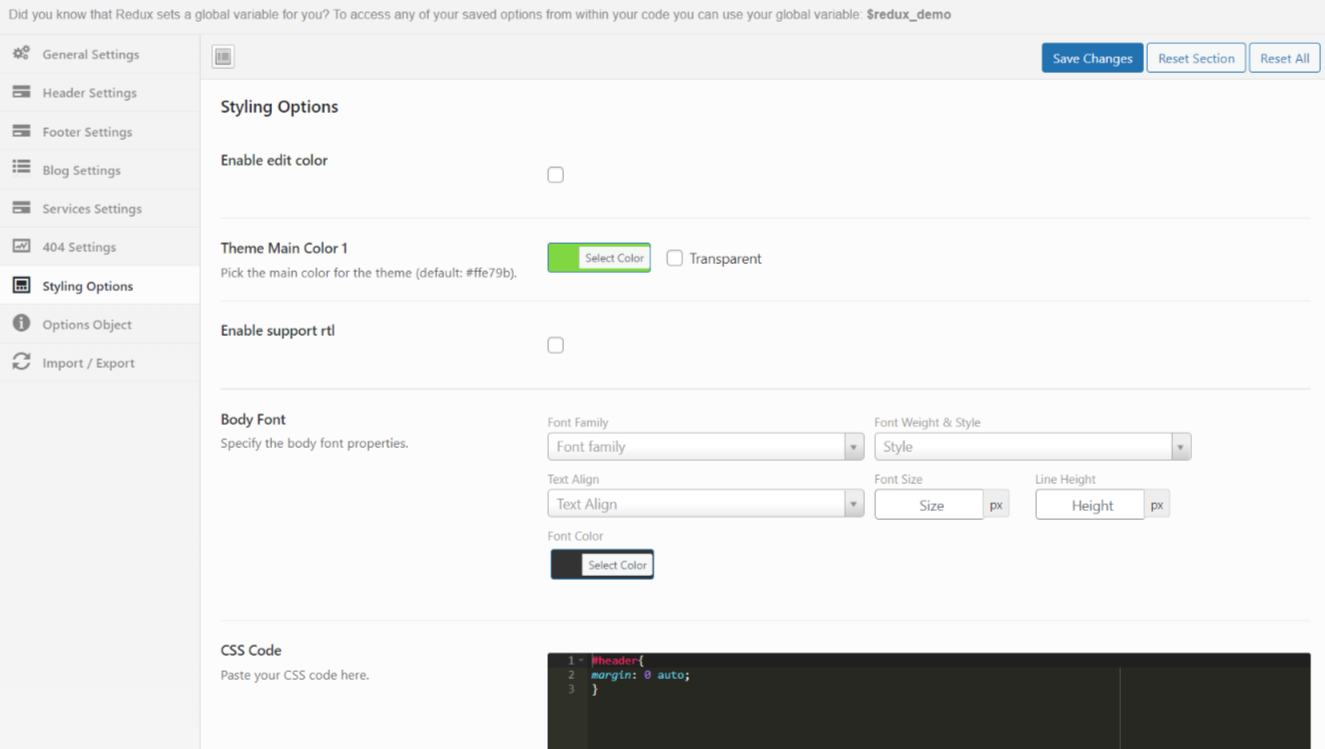
Task: Toggle the expand-all sections icon in toolbar
Action: point(223,57)
